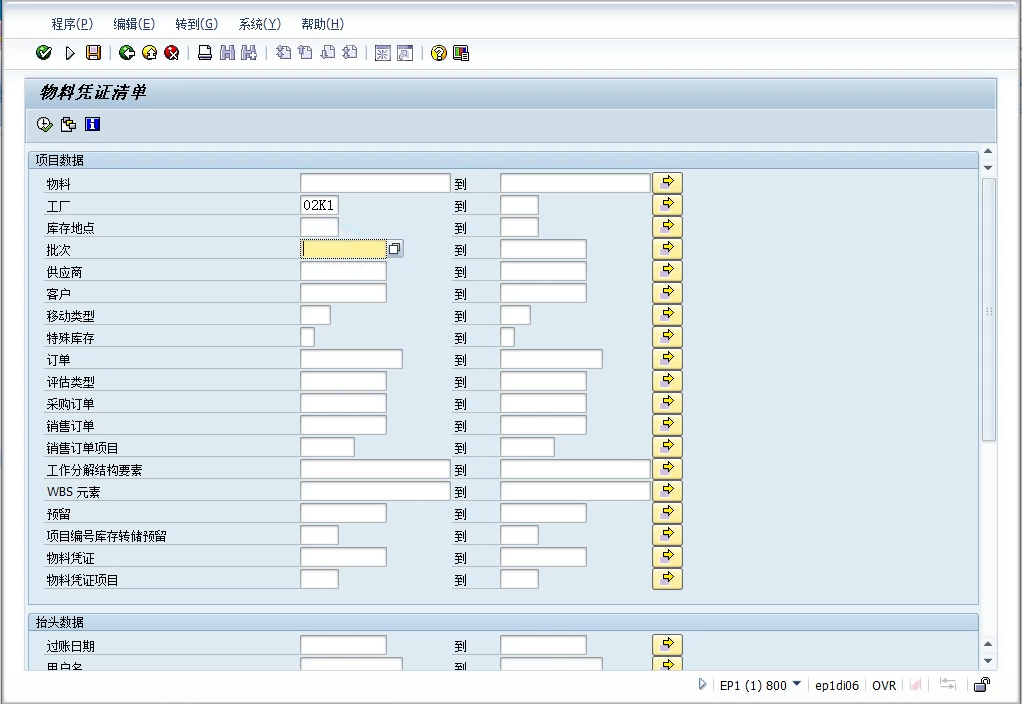This screenshot has height=704, width=1022.
Task: Open the 转到(G) menu
Action: (196, 24)
